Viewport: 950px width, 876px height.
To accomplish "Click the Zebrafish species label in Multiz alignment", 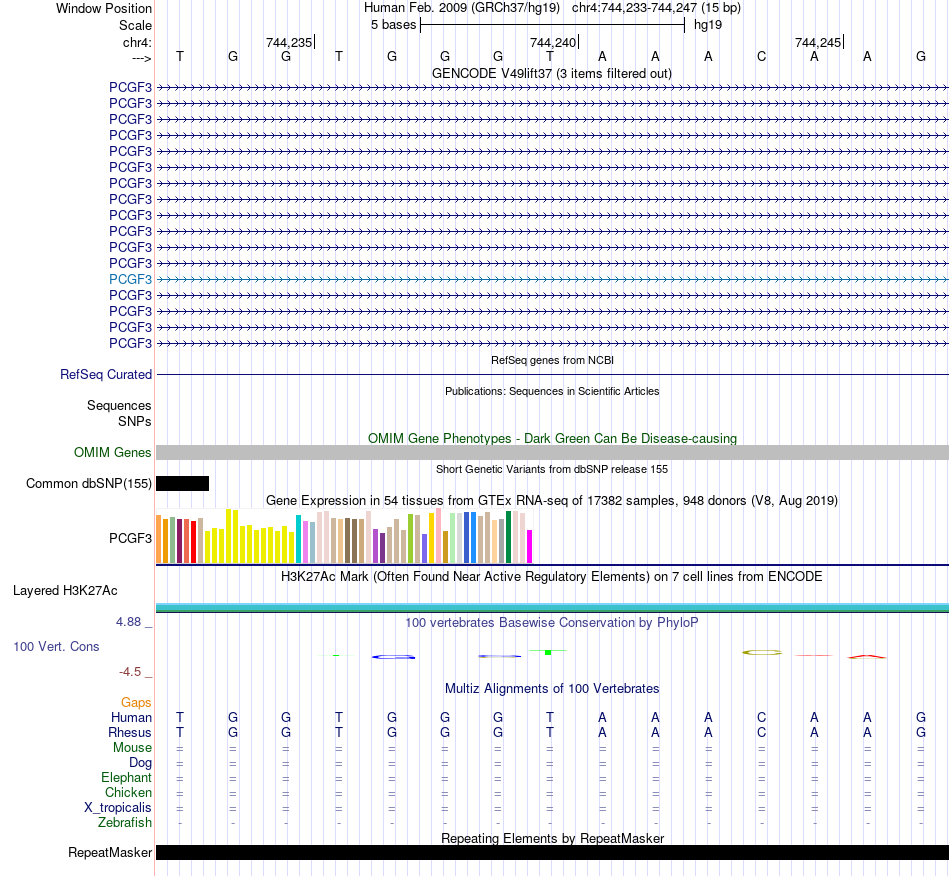I will pos(125,823).
